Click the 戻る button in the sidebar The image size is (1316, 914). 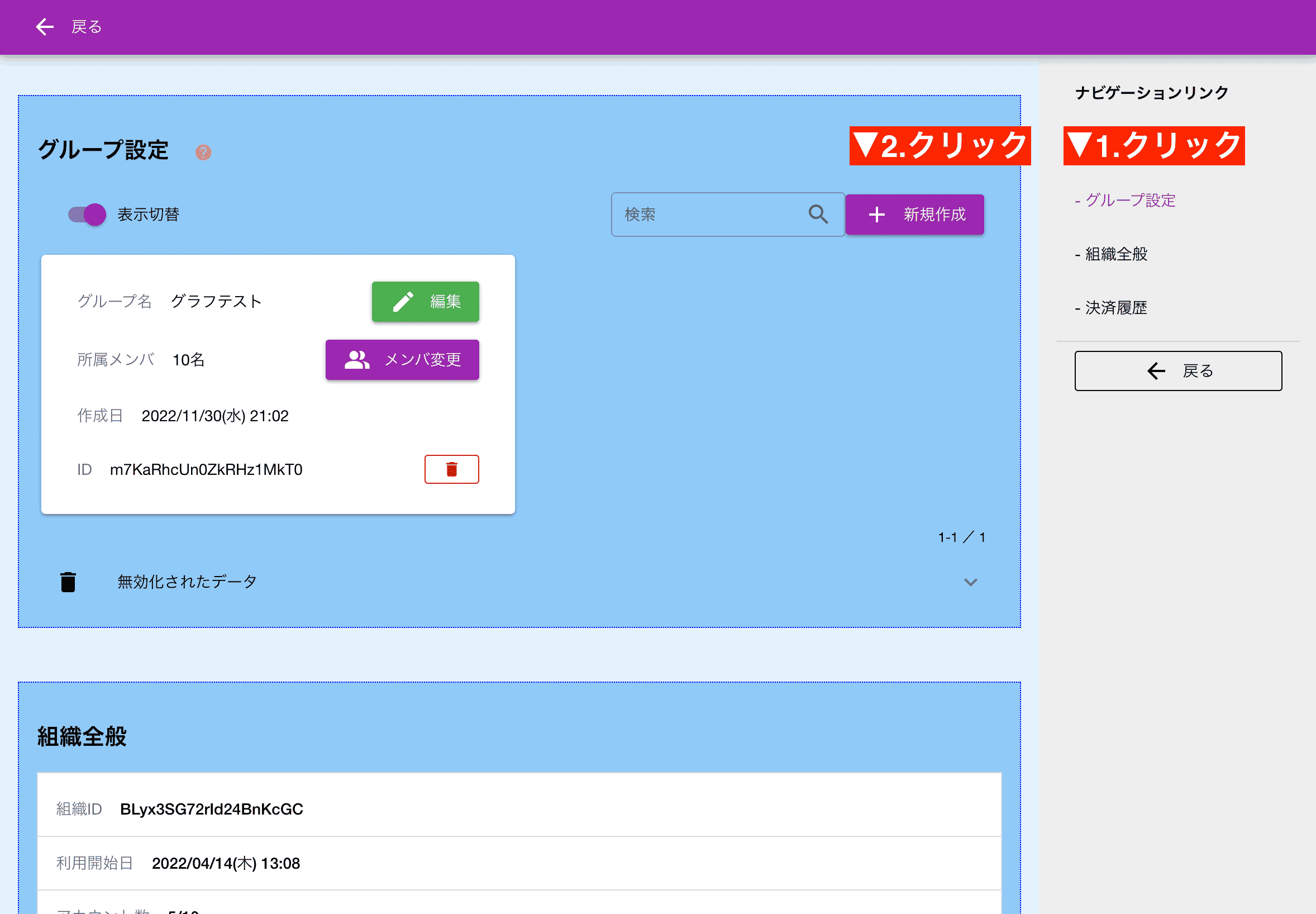coord(1178,370)
